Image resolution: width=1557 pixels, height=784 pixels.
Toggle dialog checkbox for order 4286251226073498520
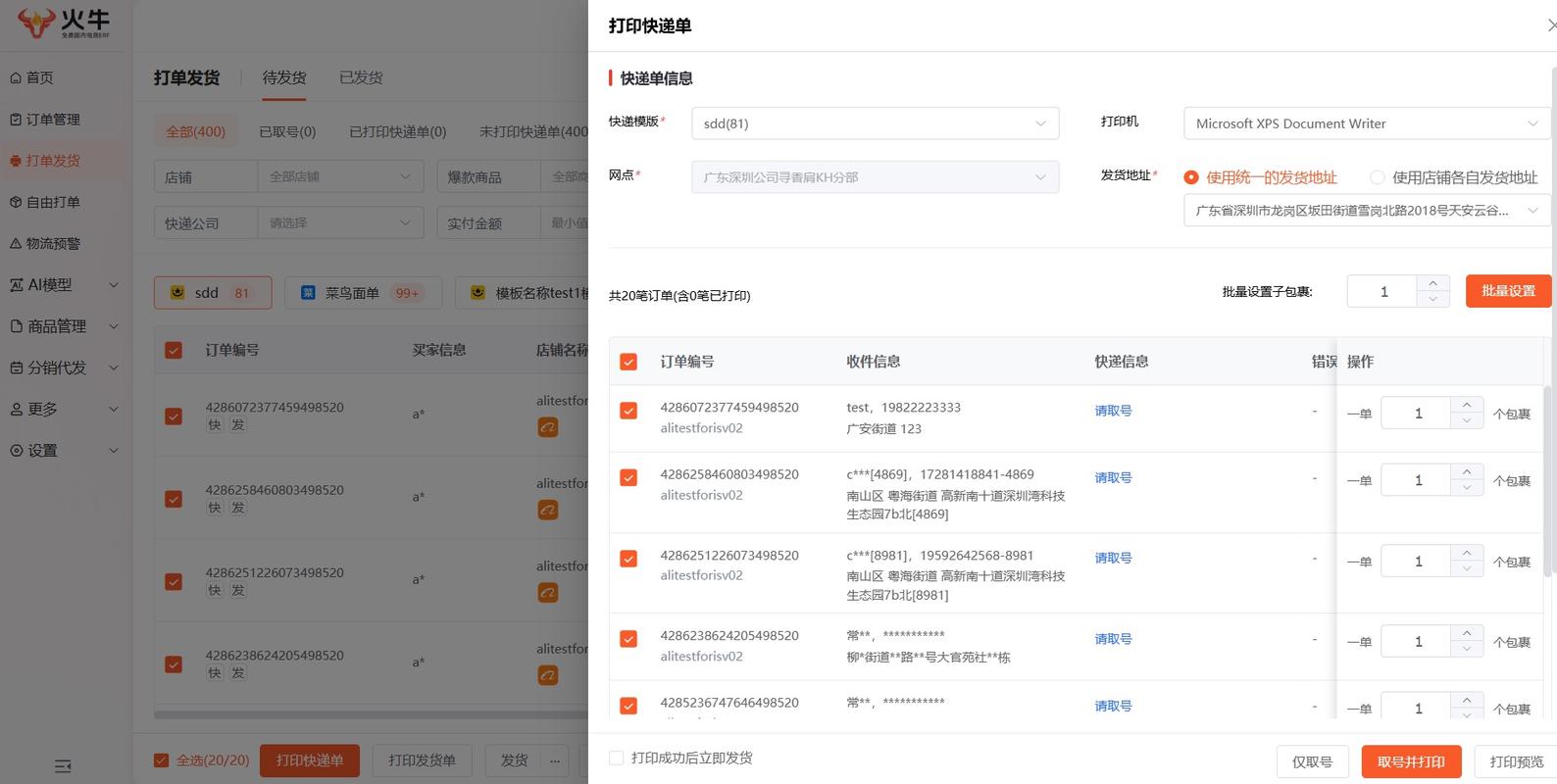[628, 559]
